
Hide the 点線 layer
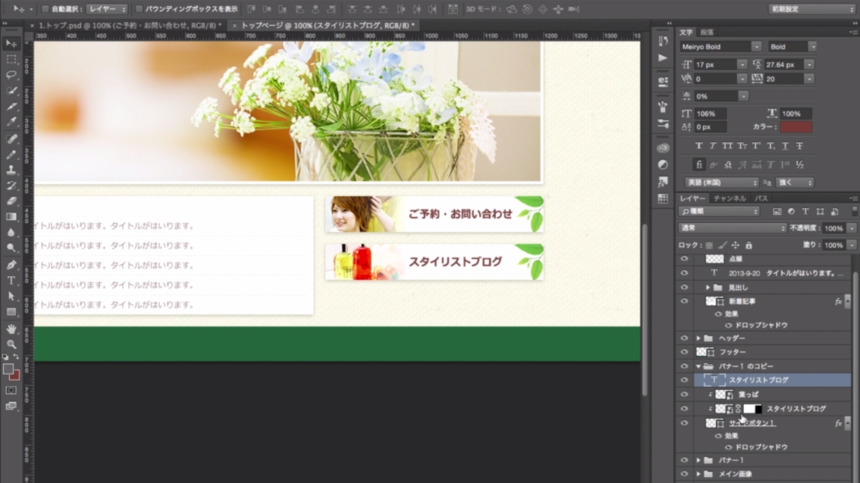pyautogui.click(x=684, y=259)
